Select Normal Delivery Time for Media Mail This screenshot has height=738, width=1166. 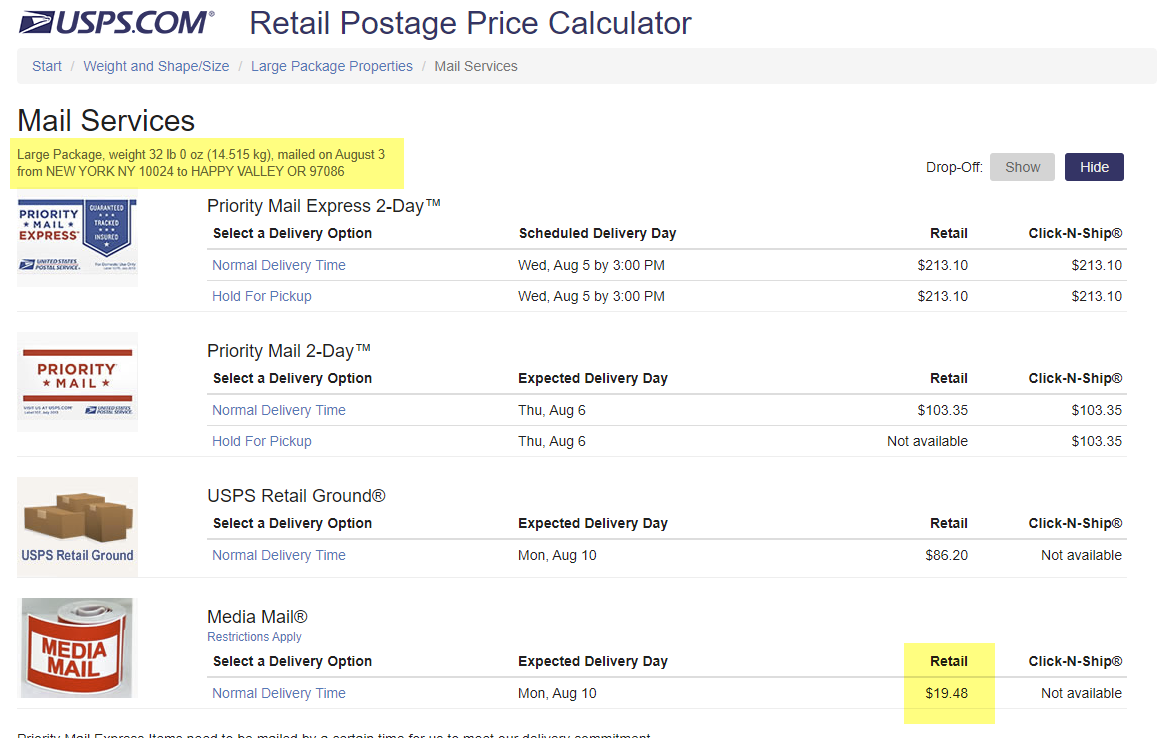pos(279,693)
